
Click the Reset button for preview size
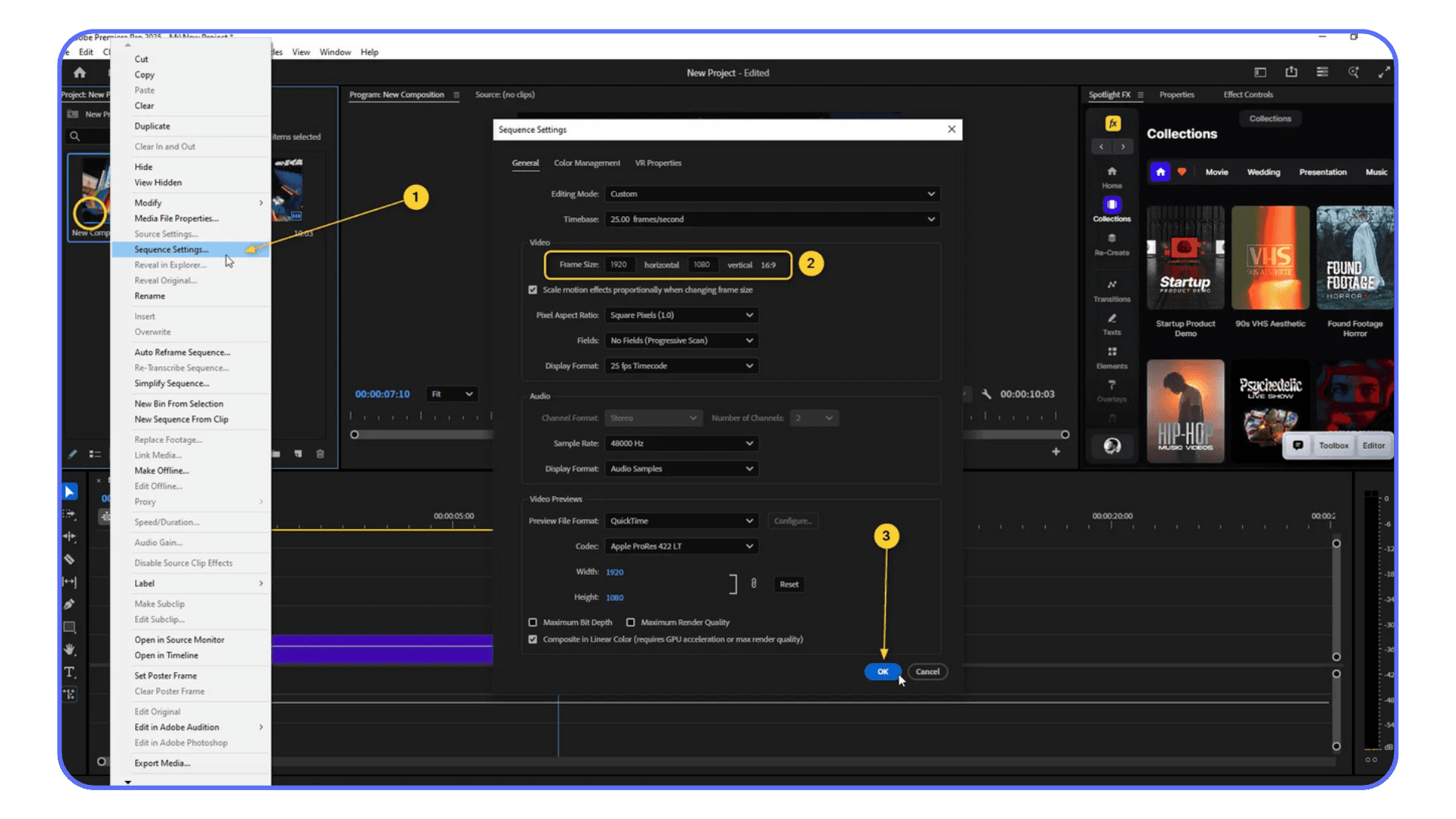(789, 585)
